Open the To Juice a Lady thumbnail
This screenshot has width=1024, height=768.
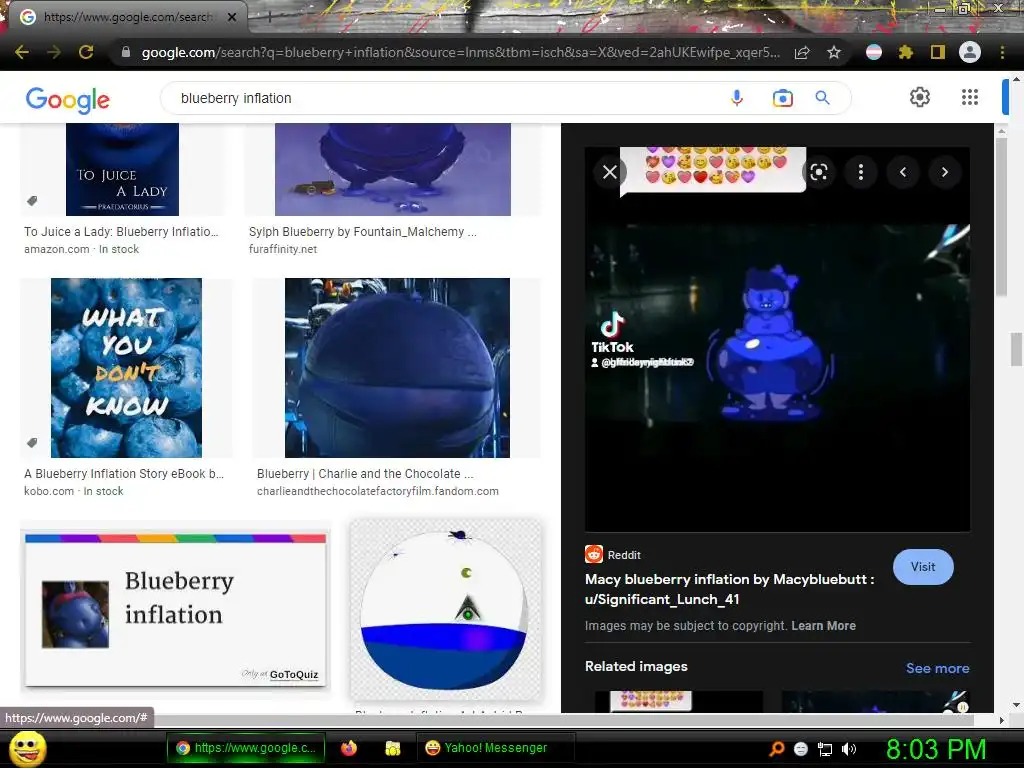[x=122, y=169]
